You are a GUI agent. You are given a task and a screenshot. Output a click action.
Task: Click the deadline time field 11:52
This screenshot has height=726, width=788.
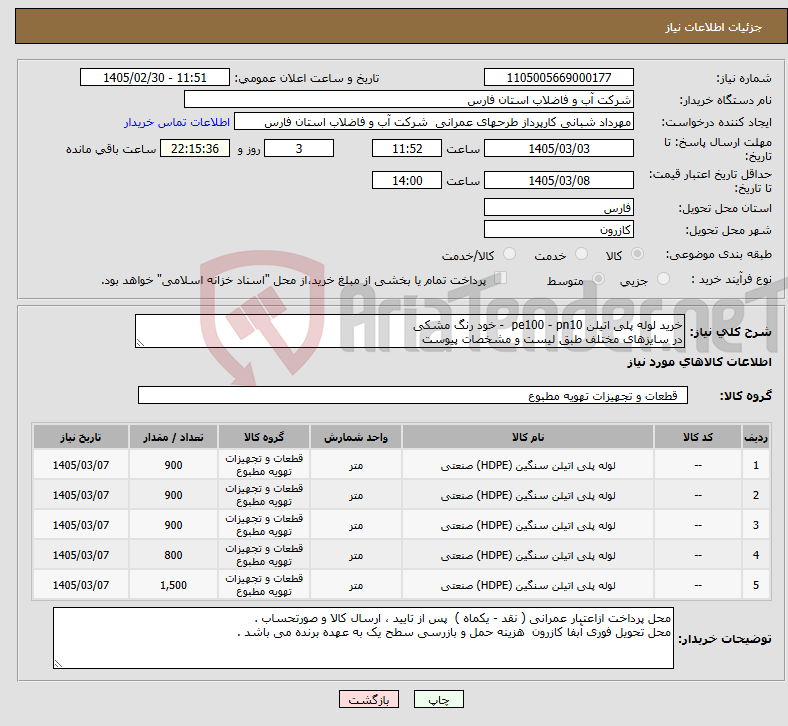click(x=407, y=148)
